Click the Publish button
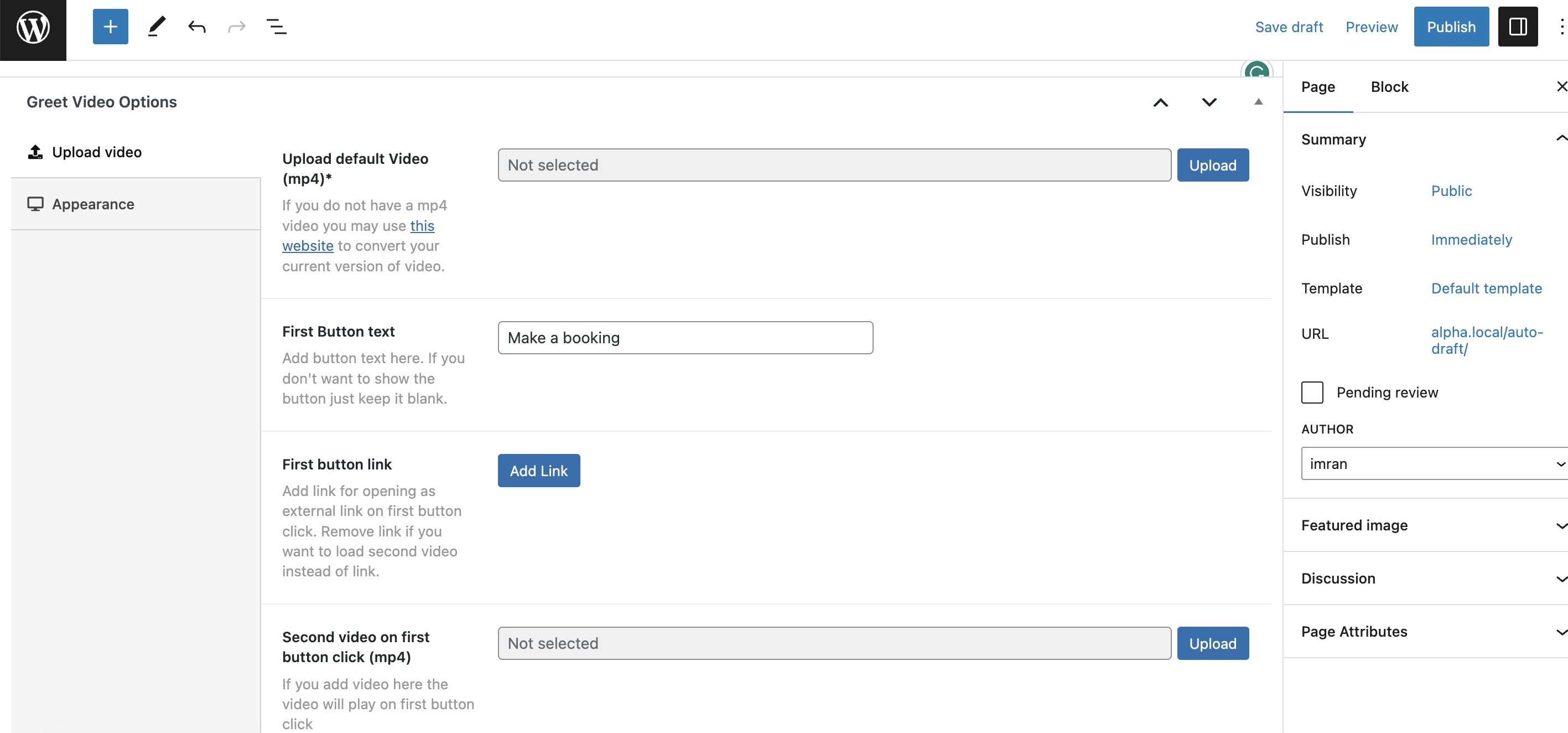This screenshot has height=733, width=1568. 1451,27
